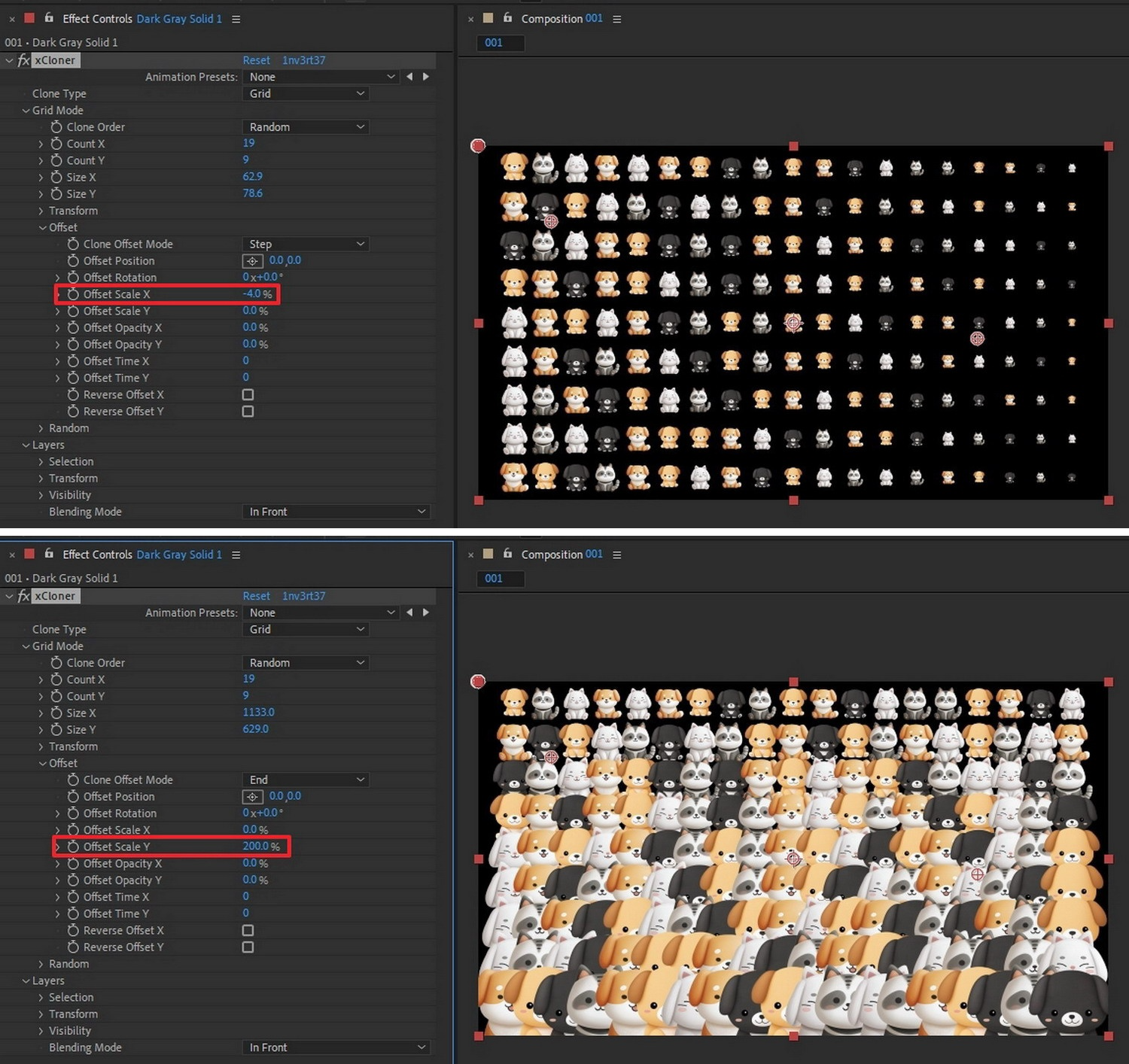Open Clone Offset Mode dropdown showing Step
Image resolution: width=1129 pixels, height=1064 pixels.
(x=306, y=244)
